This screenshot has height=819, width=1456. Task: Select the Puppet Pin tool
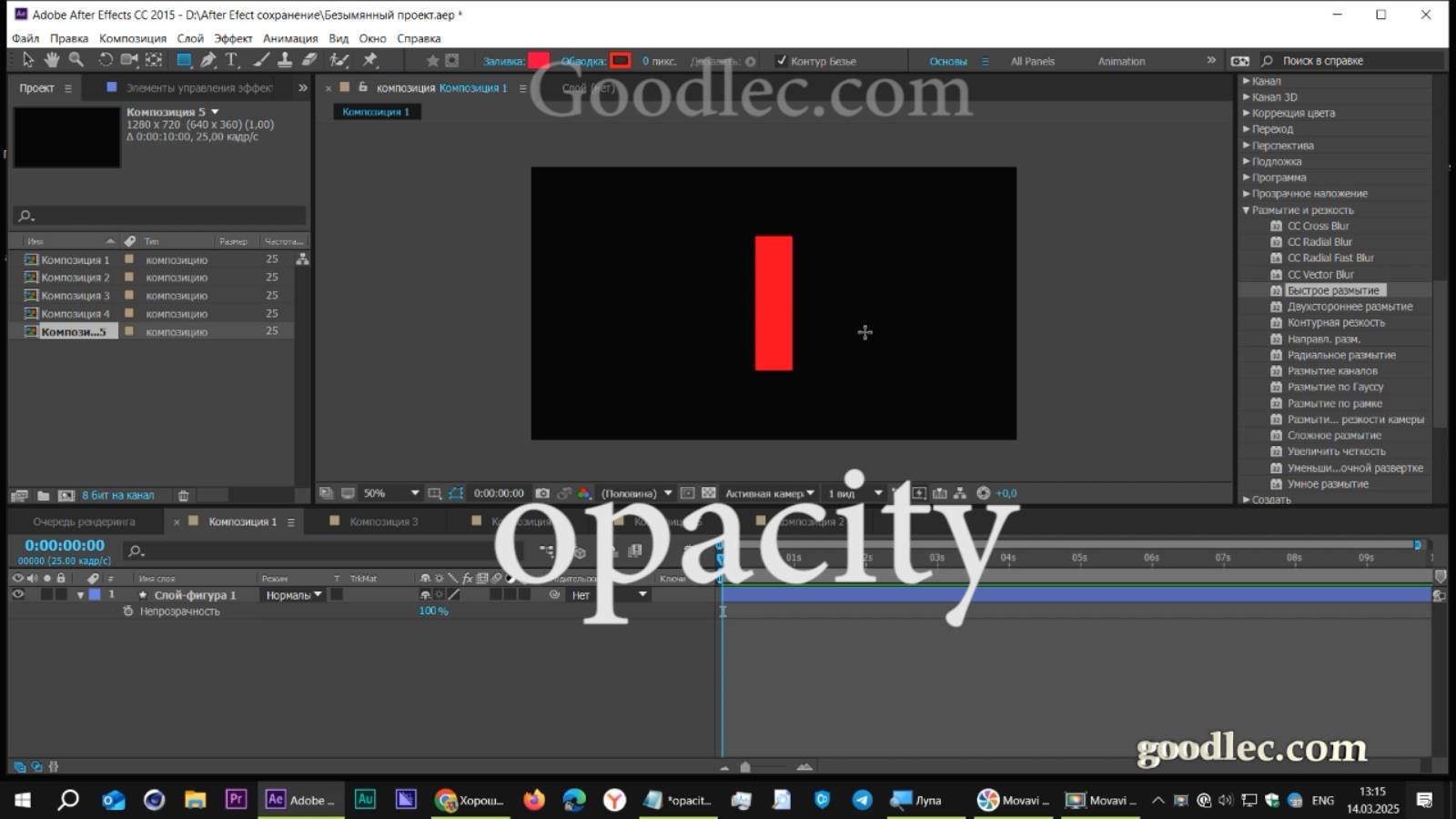coord(370,60)
